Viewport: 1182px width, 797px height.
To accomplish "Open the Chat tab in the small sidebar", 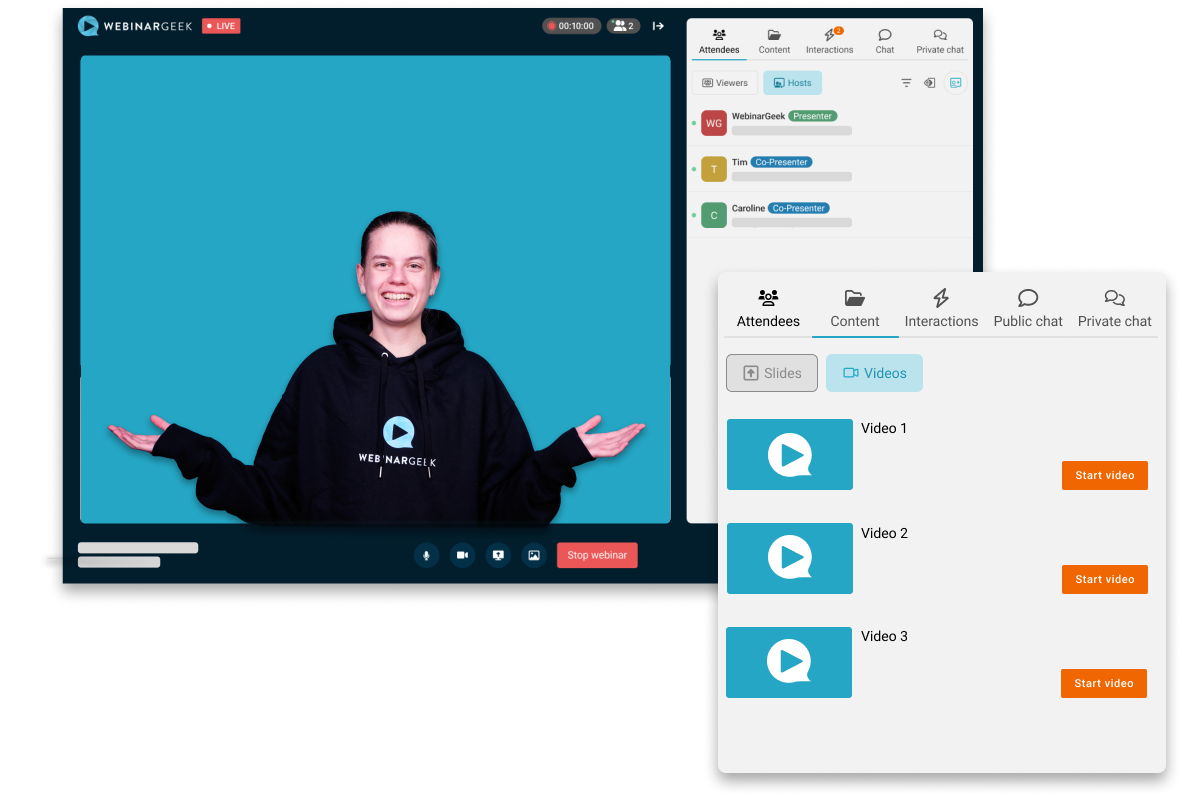I will (x=885, y=41).
